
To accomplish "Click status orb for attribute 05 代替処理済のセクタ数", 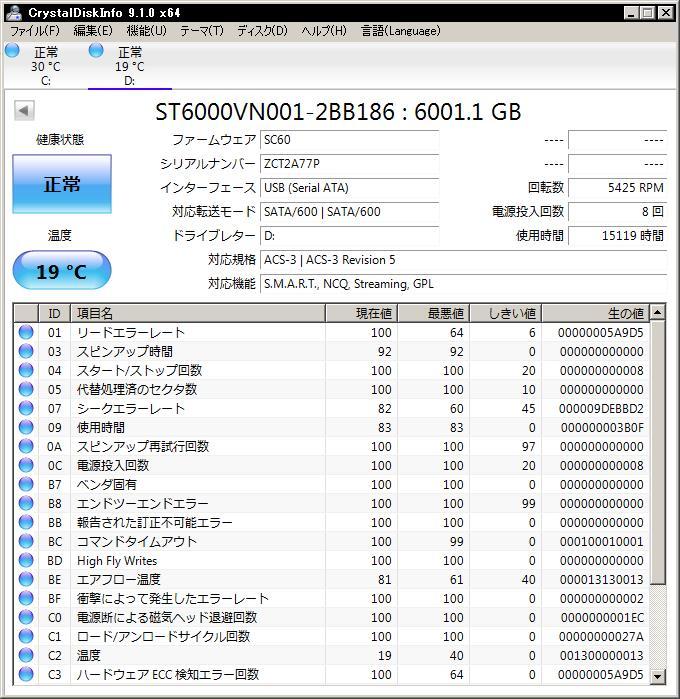I will (26, 389).
